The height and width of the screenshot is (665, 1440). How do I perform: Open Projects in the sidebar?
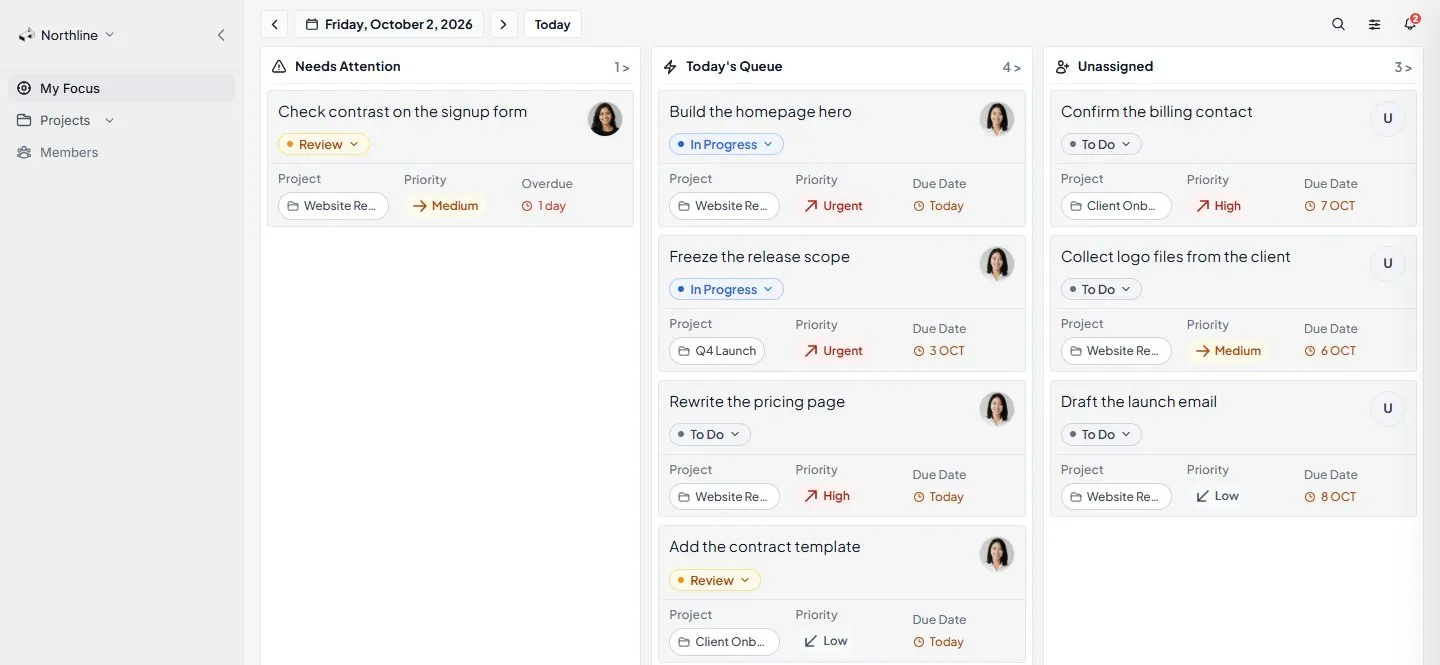click(65, 120)
